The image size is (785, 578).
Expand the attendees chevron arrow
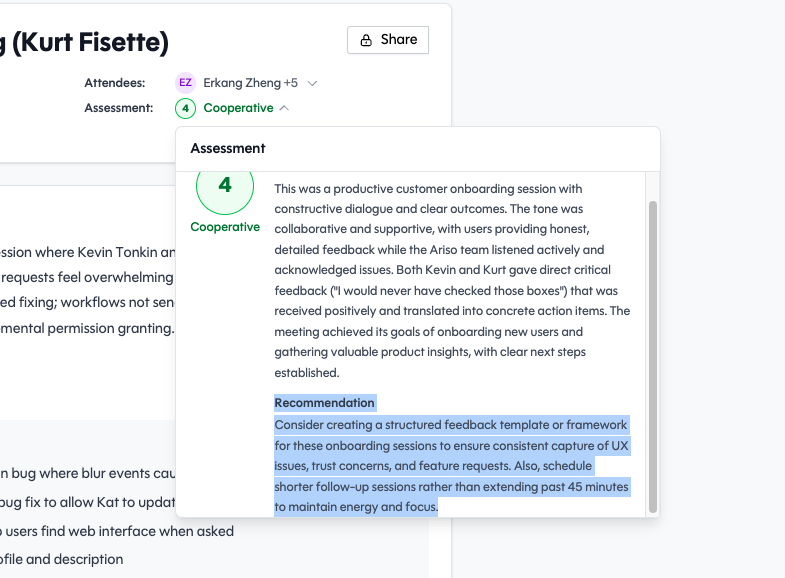pyautogui.click(x=312, y=83)
